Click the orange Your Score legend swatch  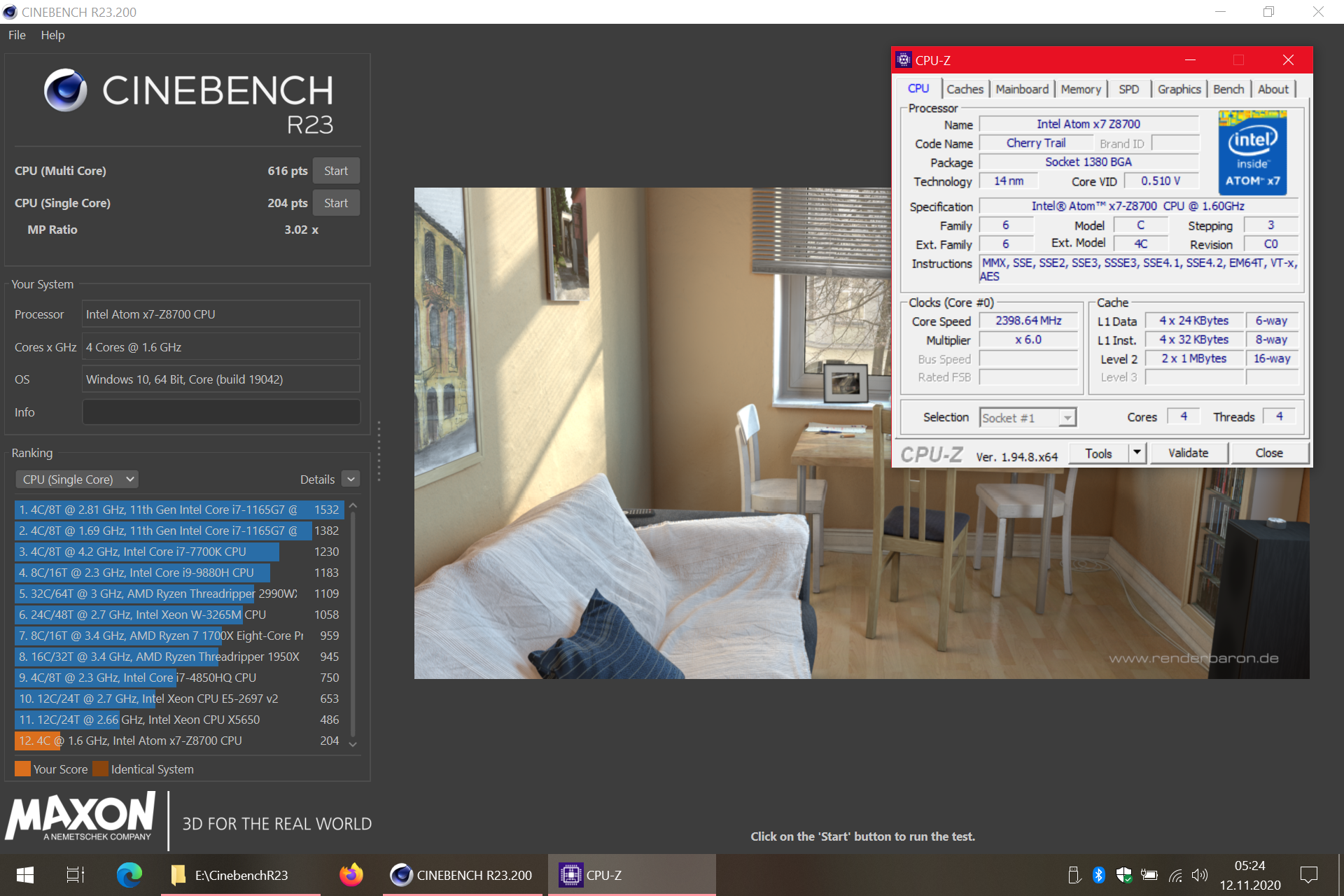coord(22,769)
